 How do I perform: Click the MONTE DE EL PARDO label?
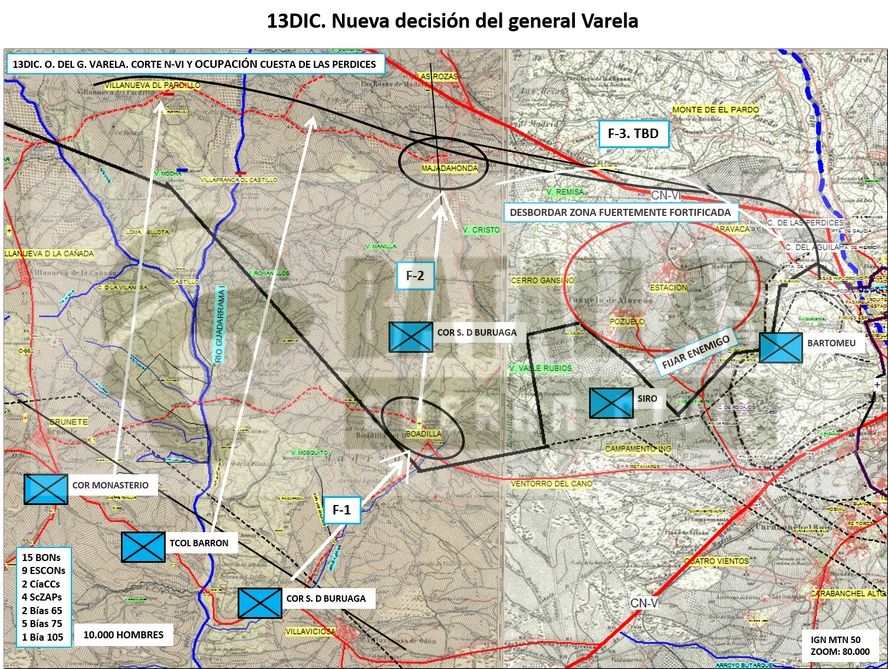pos(715,109)
